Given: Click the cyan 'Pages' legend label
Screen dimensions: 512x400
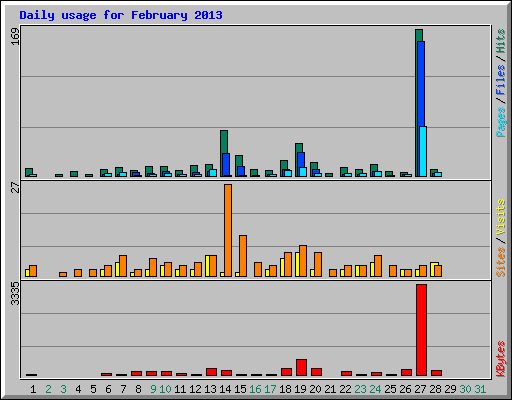Looking at the screenshot, I should pyautogui.click(x=500, y=122).
